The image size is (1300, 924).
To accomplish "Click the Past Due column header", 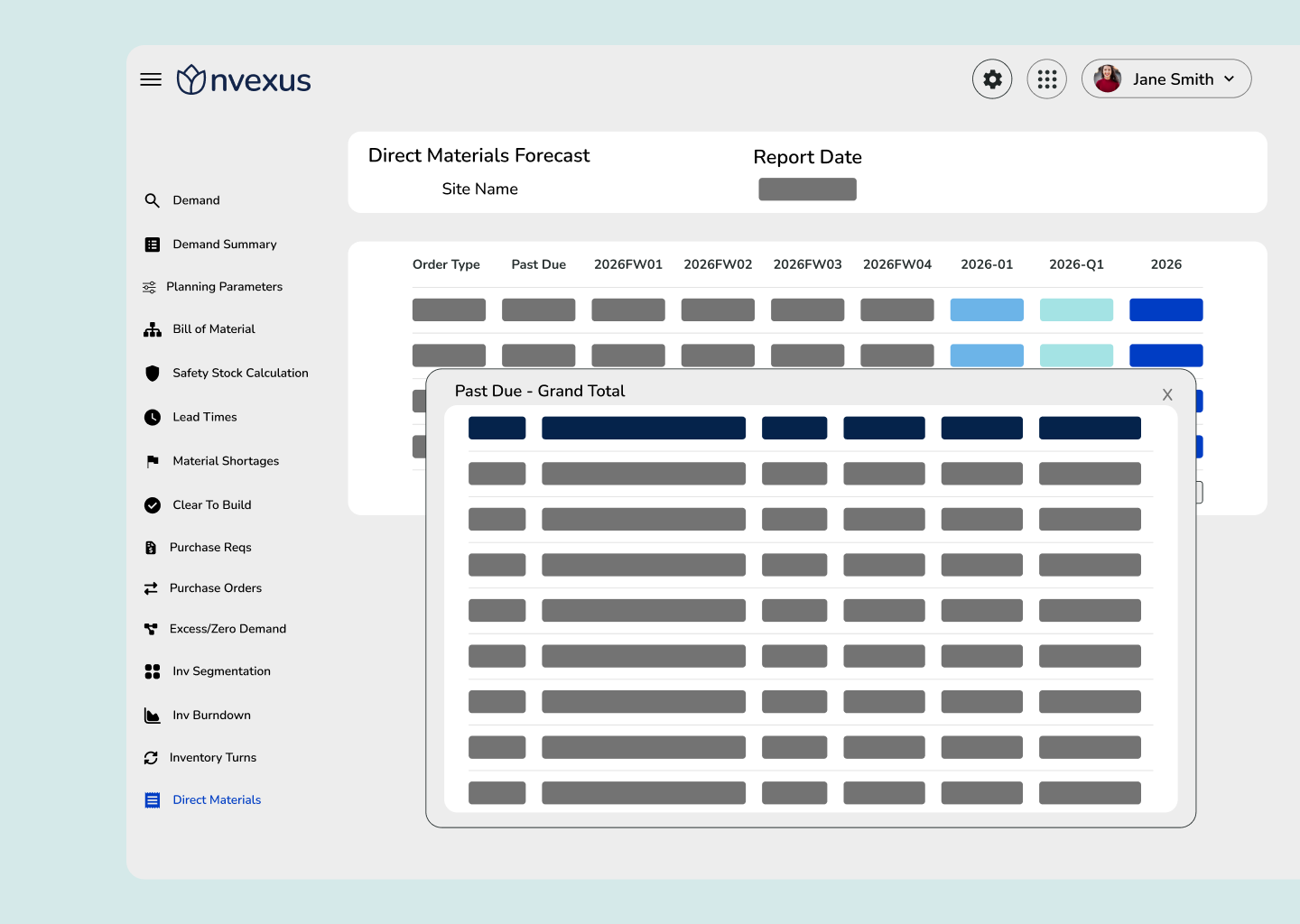I will tap(539, 264).
